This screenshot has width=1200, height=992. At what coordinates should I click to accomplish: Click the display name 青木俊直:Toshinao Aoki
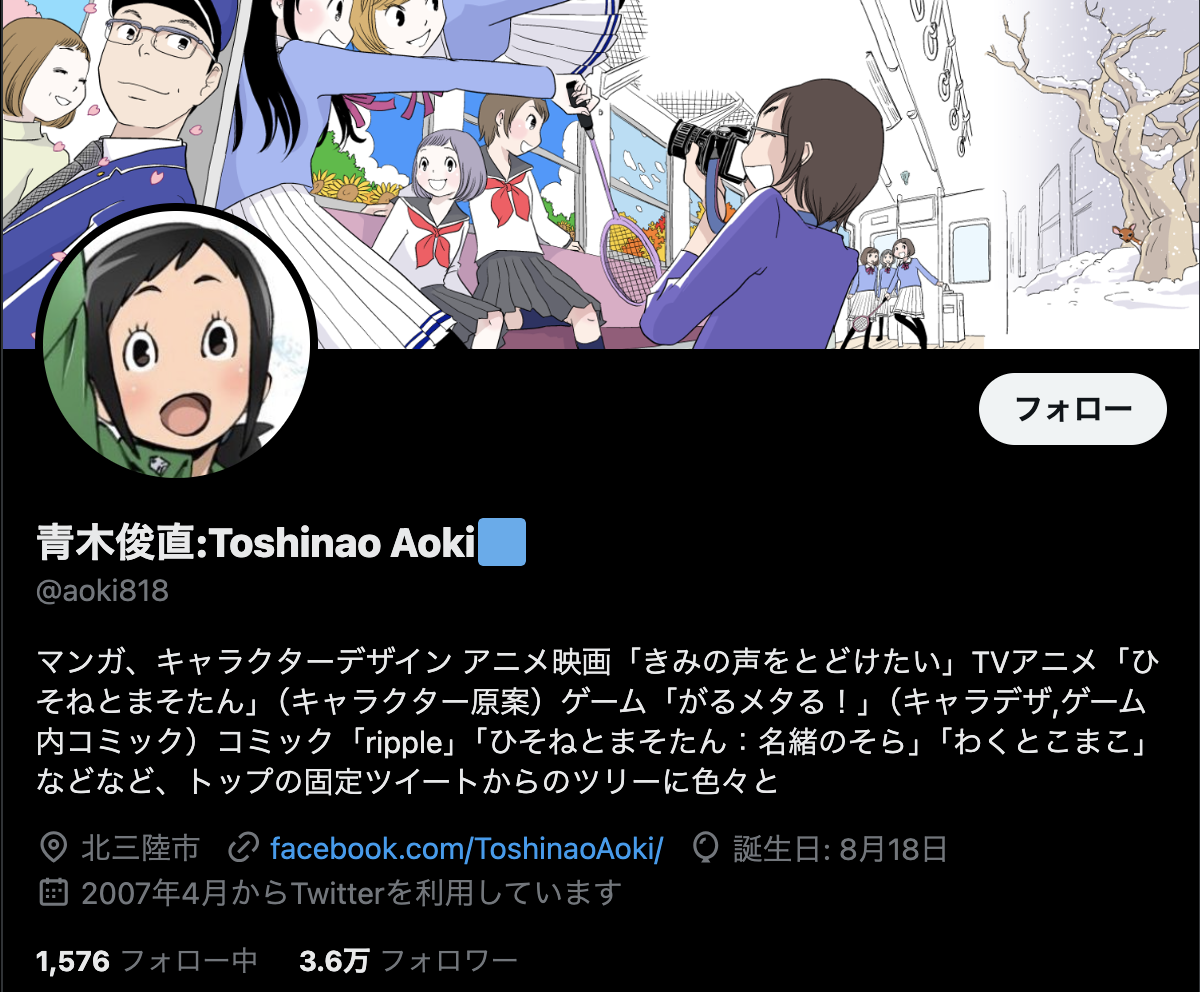point(255,543)
